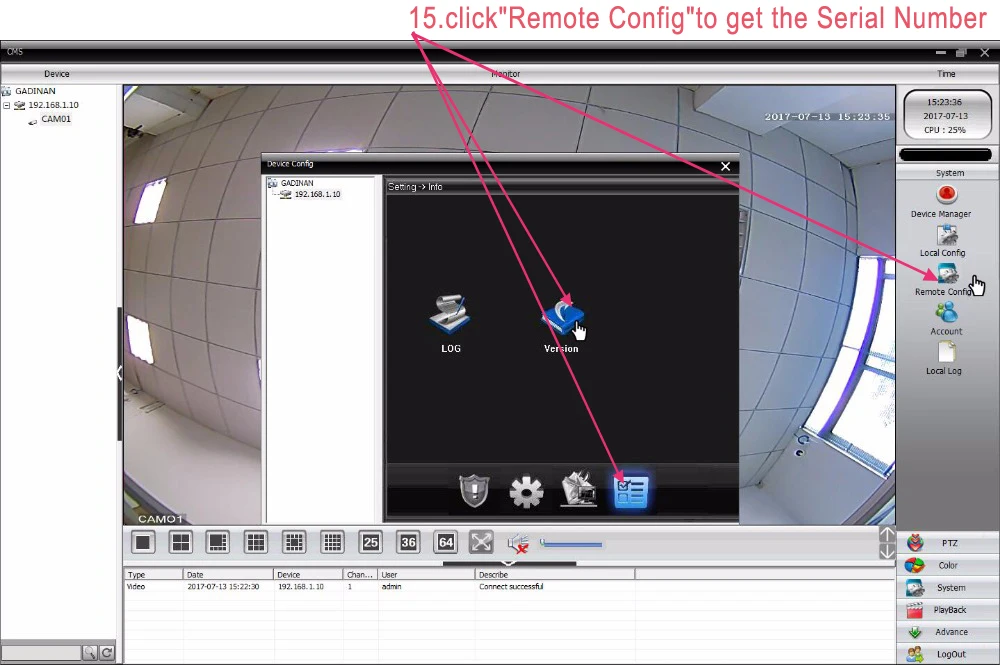Open Device Manager from the System panel

(x=946, y=194)
